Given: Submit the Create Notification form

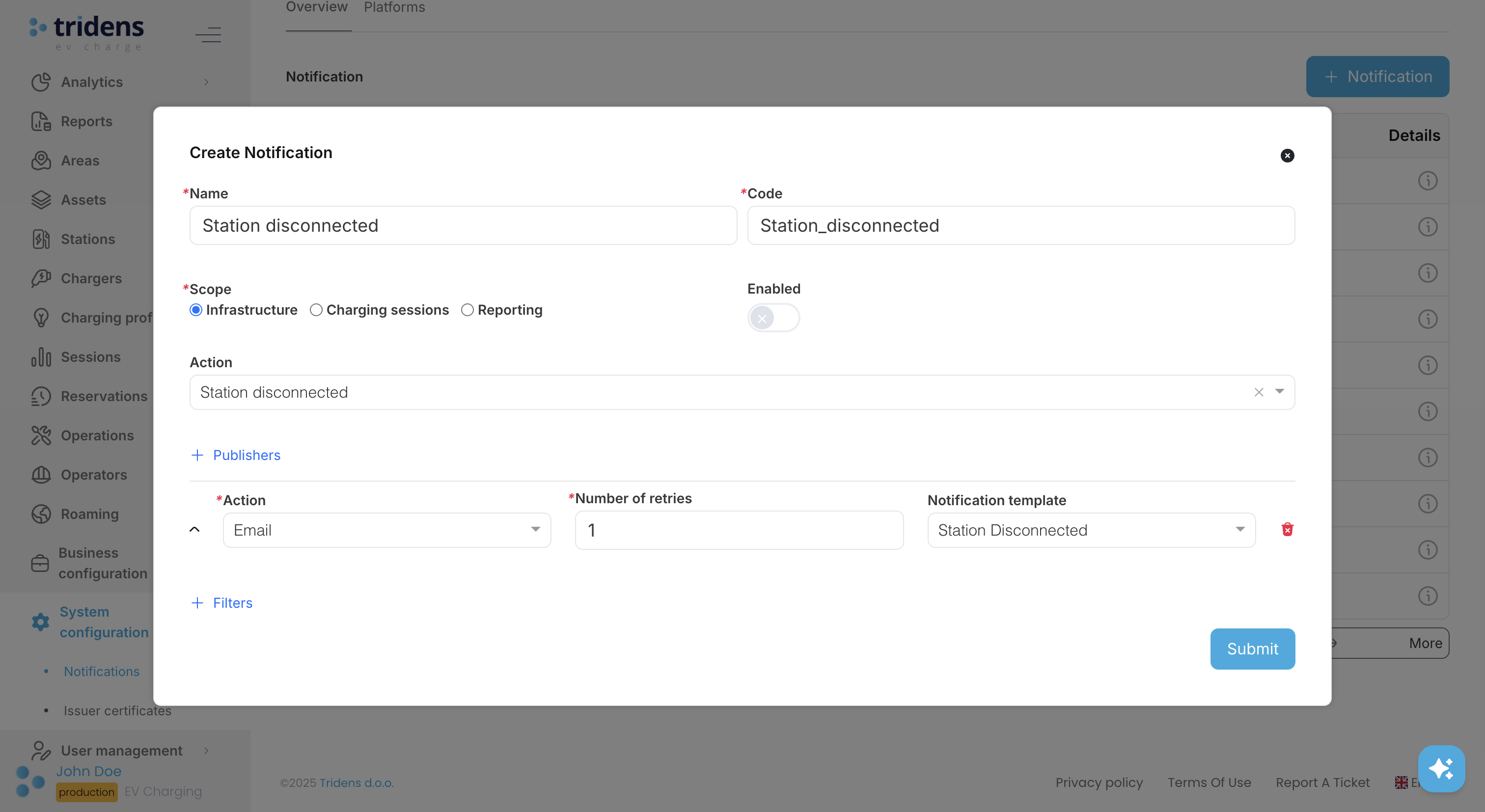Looking at the screenshot, I should point(1252,649).
